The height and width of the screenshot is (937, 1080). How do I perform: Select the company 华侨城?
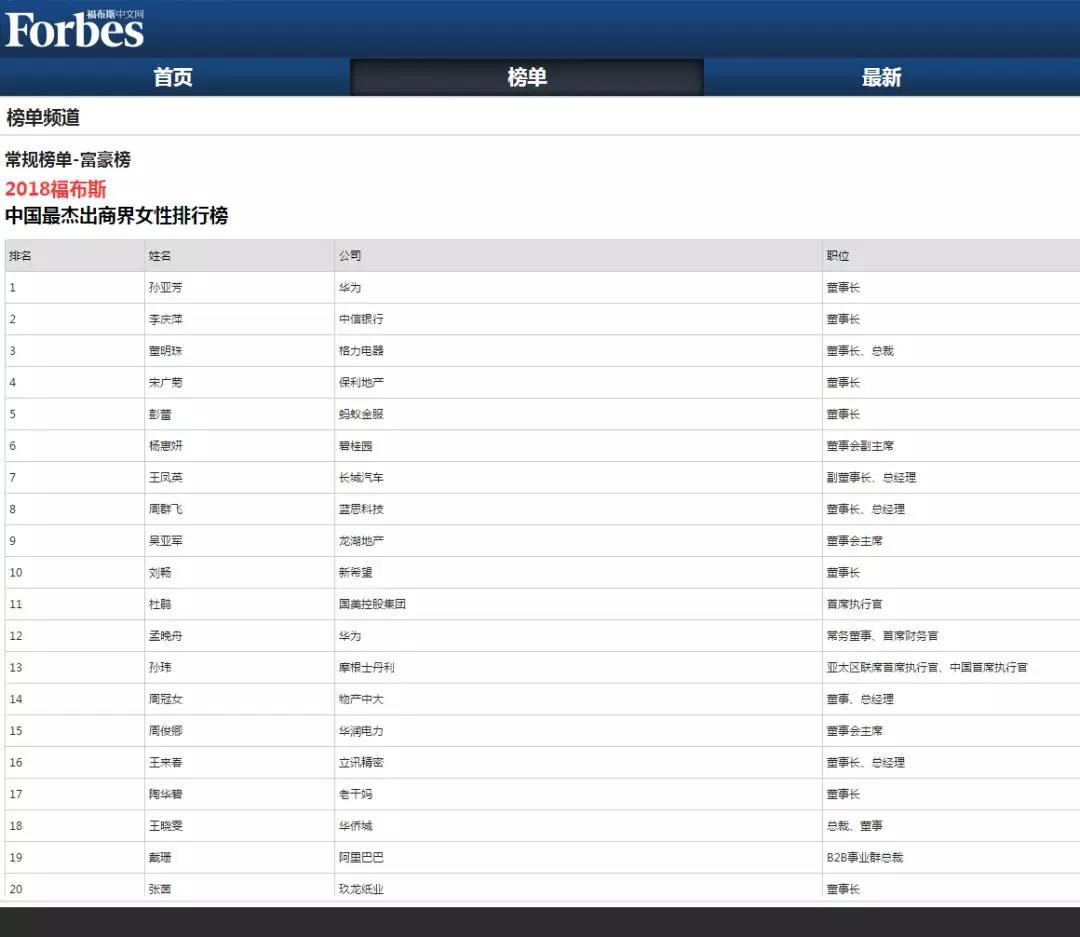tap(355, 826)
